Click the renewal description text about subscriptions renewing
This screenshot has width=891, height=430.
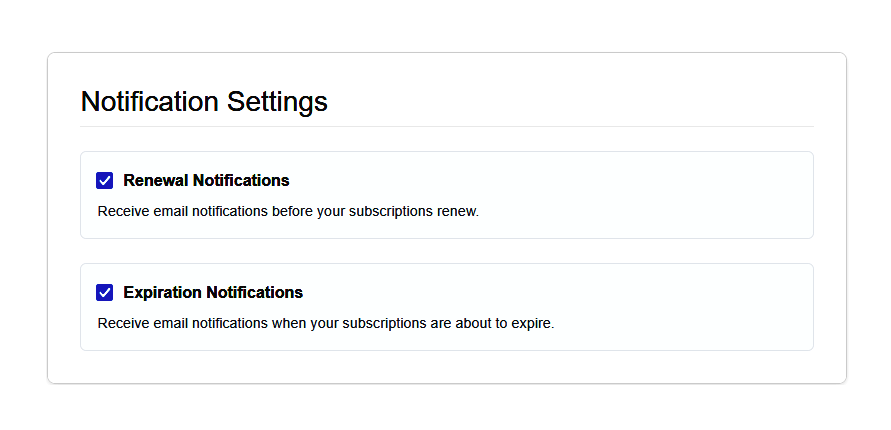pos(288,212)
